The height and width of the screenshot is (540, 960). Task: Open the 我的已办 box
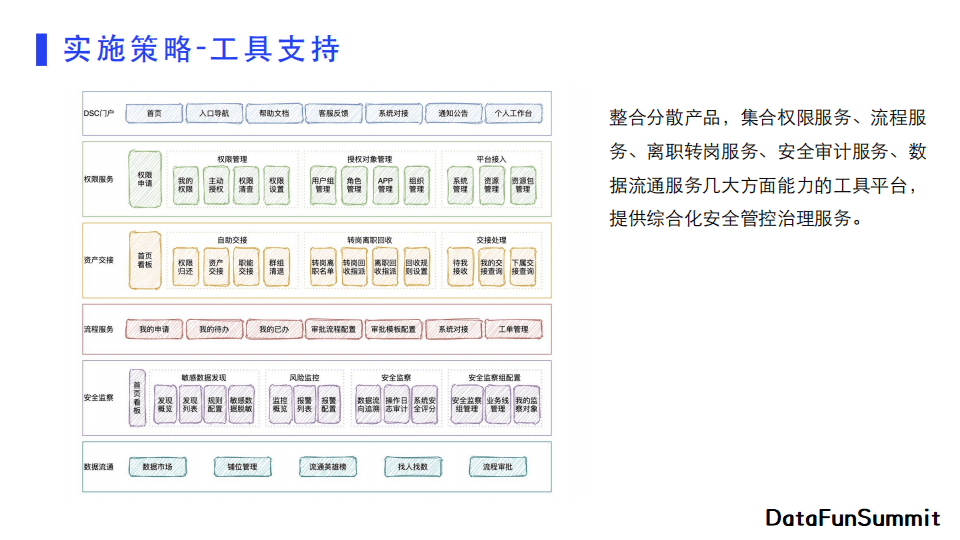274,329
